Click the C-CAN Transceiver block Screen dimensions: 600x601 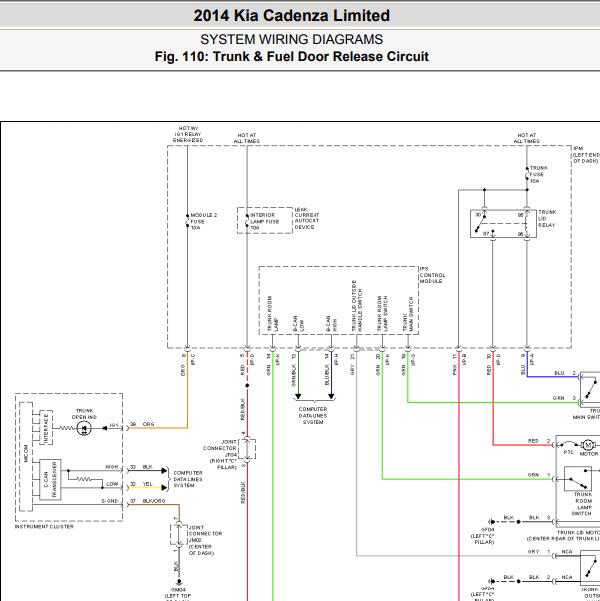50,479
